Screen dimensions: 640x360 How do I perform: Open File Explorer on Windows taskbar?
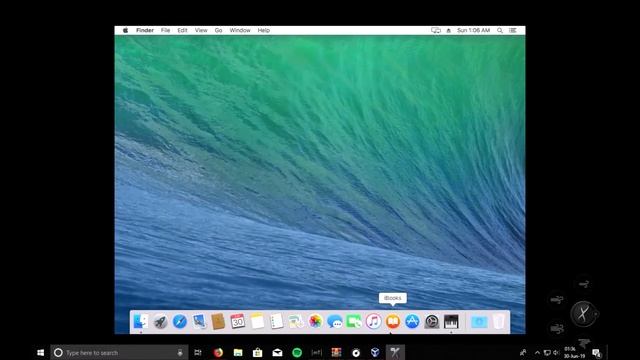click(x=238, y=353)
